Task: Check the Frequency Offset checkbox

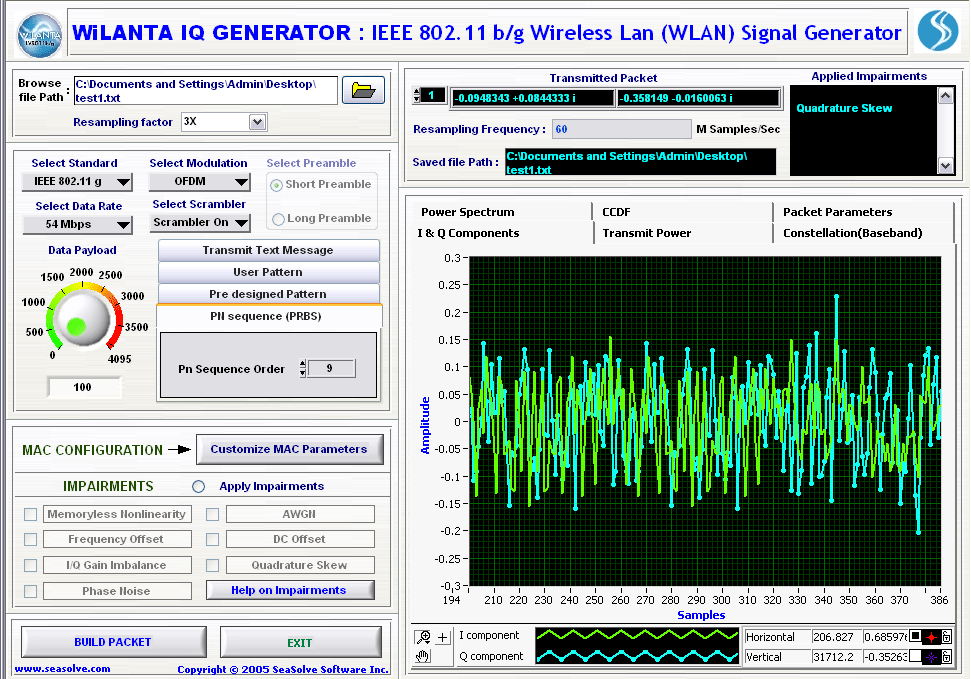Action: [30, 540]
